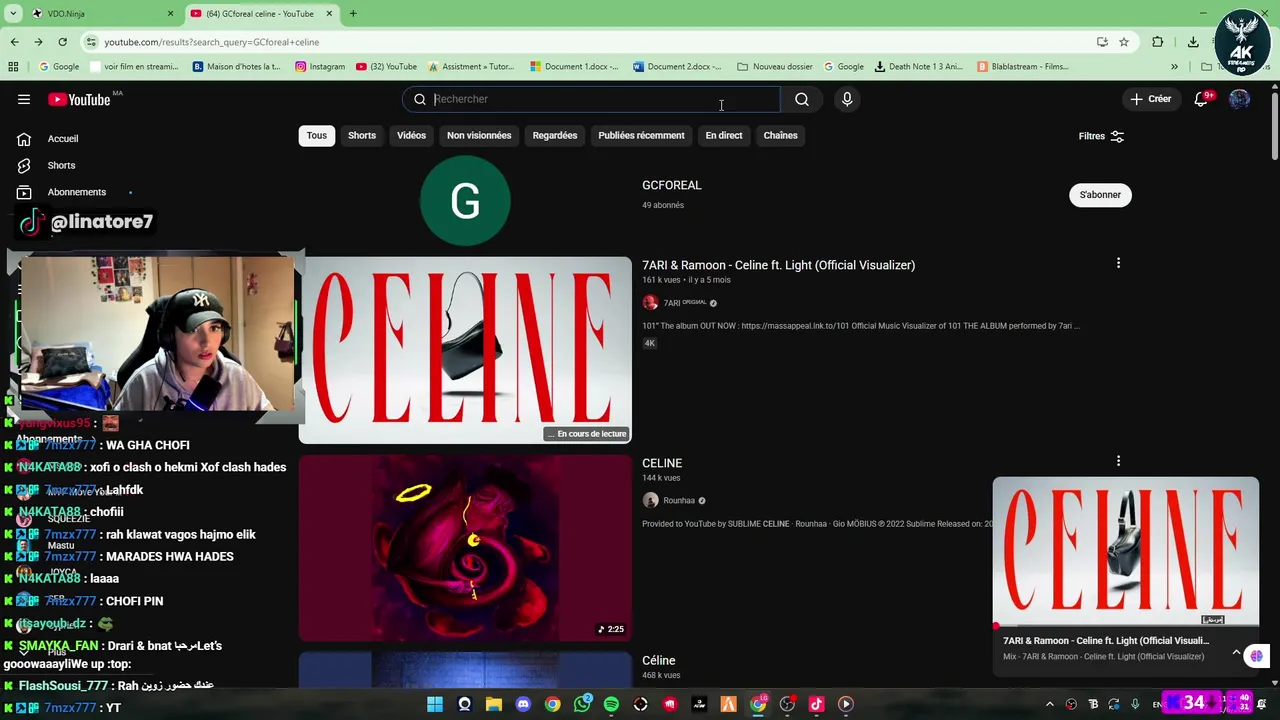Open Document 1.docx bookmark
The width and height of the screenshot is (1280, 720).
[x=574, y=67]
